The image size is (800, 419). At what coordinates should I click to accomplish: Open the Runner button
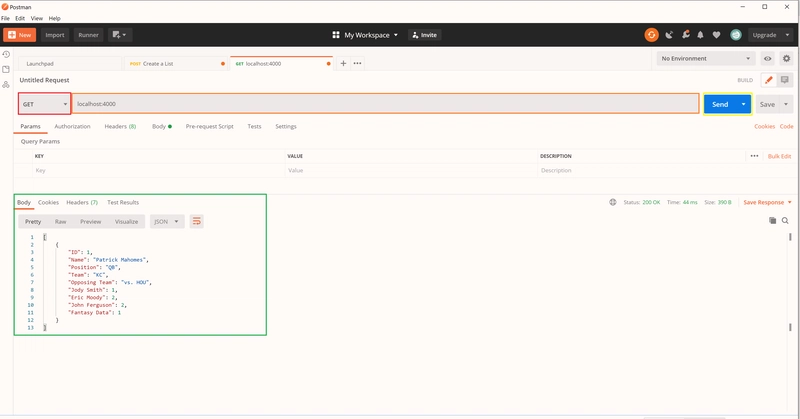[88, 35]
